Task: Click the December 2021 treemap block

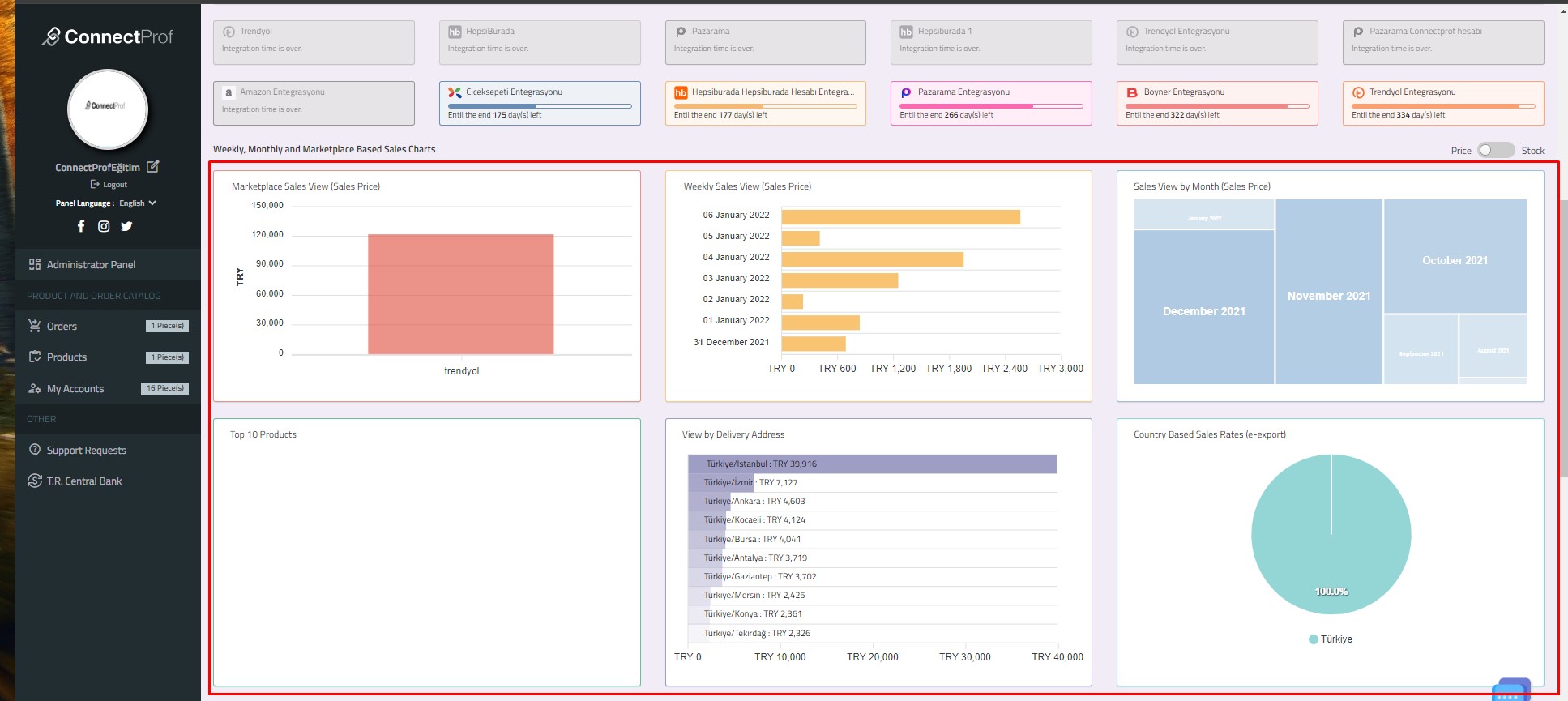Action: pyautogui.click(x=1203, y=311)
